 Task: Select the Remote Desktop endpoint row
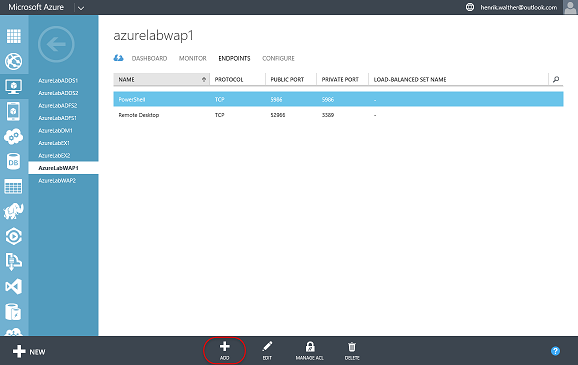click(x=338, y=115)
